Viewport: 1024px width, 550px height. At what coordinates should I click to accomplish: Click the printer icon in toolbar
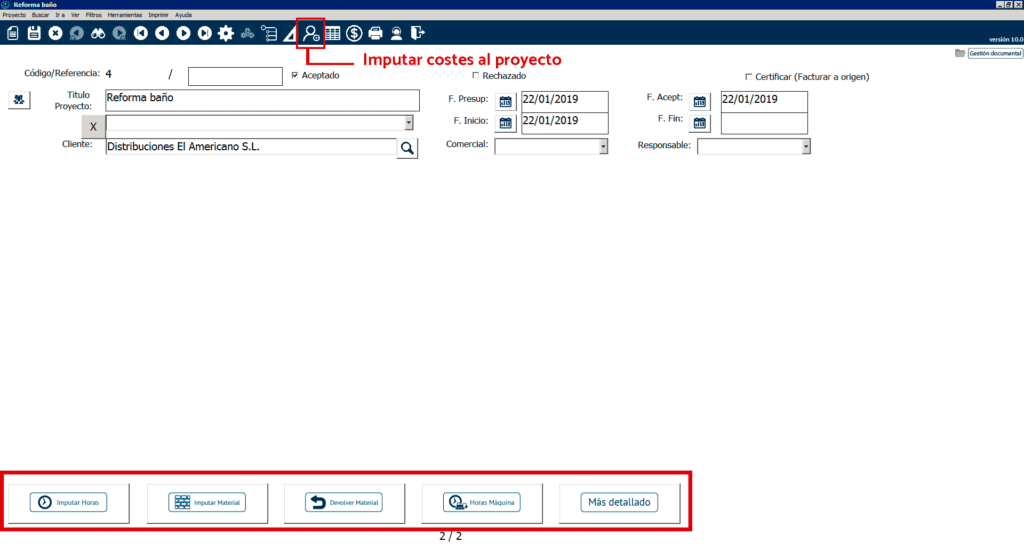(x=375, y=33)
